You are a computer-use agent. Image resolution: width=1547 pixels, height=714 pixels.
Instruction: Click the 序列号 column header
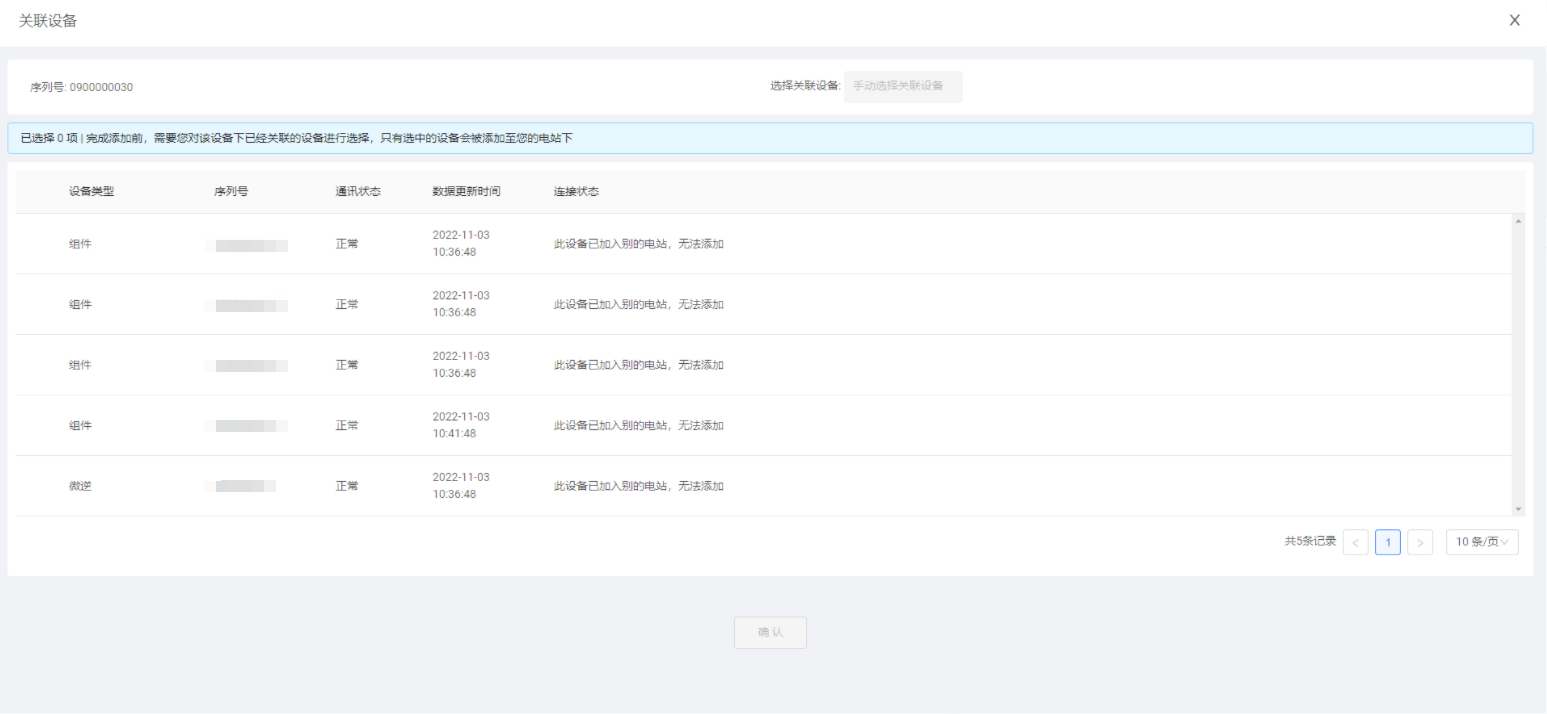230,191
